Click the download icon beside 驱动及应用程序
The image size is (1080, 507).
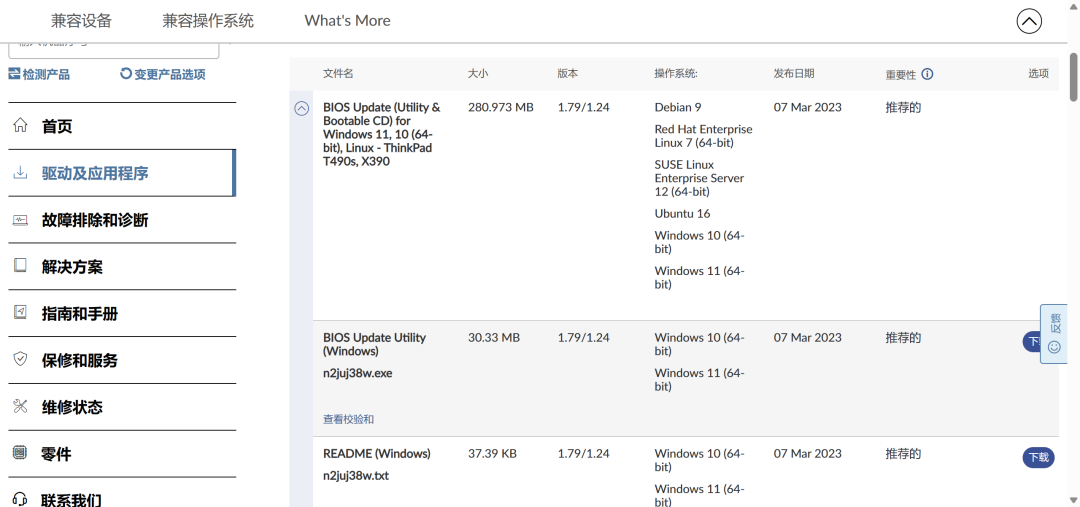point(21,173)
